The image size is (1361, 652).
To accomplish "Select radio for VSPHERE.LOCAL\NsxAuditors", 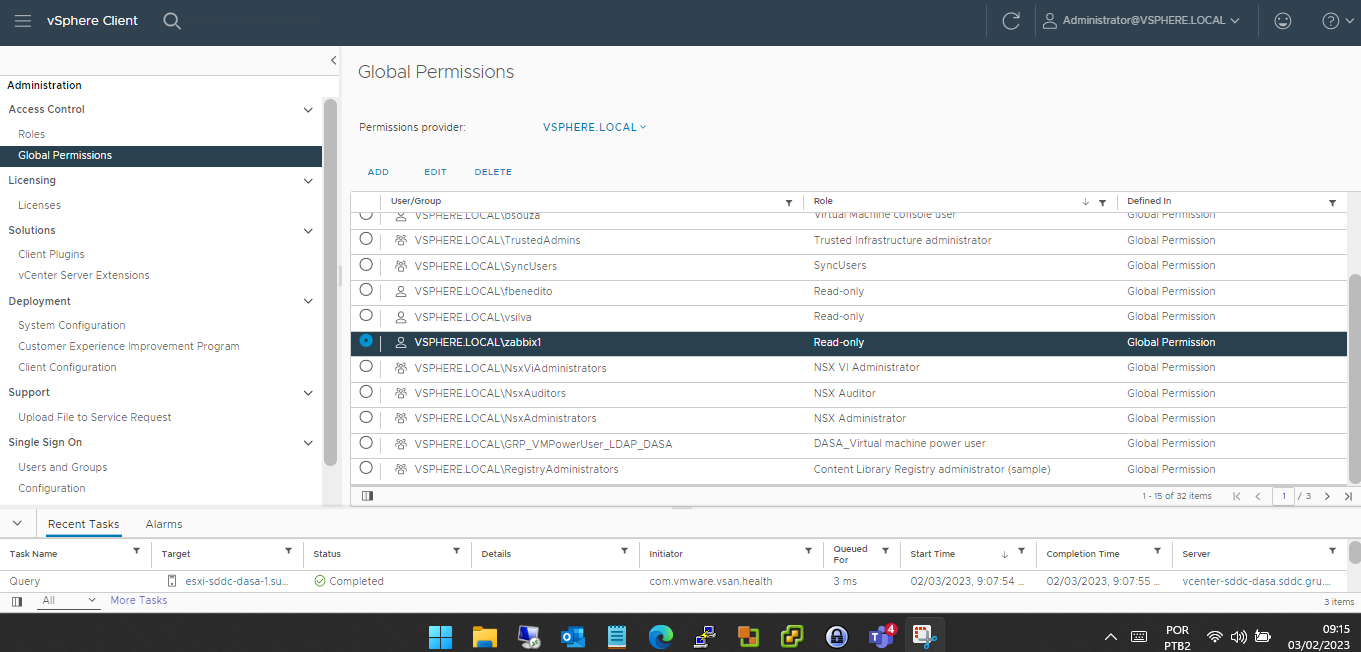I will click(366, 392).
